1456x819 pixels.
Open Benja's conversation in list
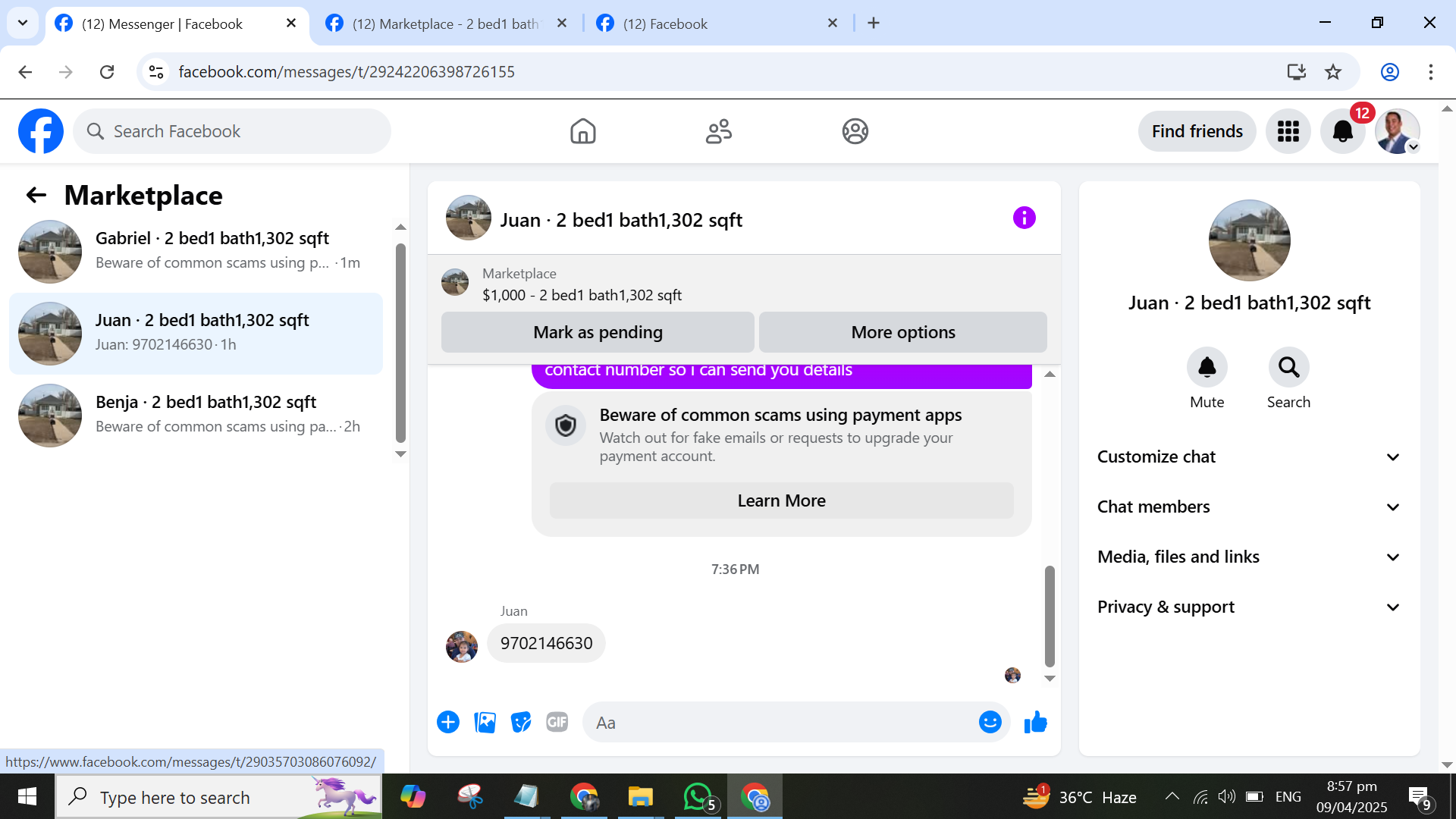[x=197, y=416]
